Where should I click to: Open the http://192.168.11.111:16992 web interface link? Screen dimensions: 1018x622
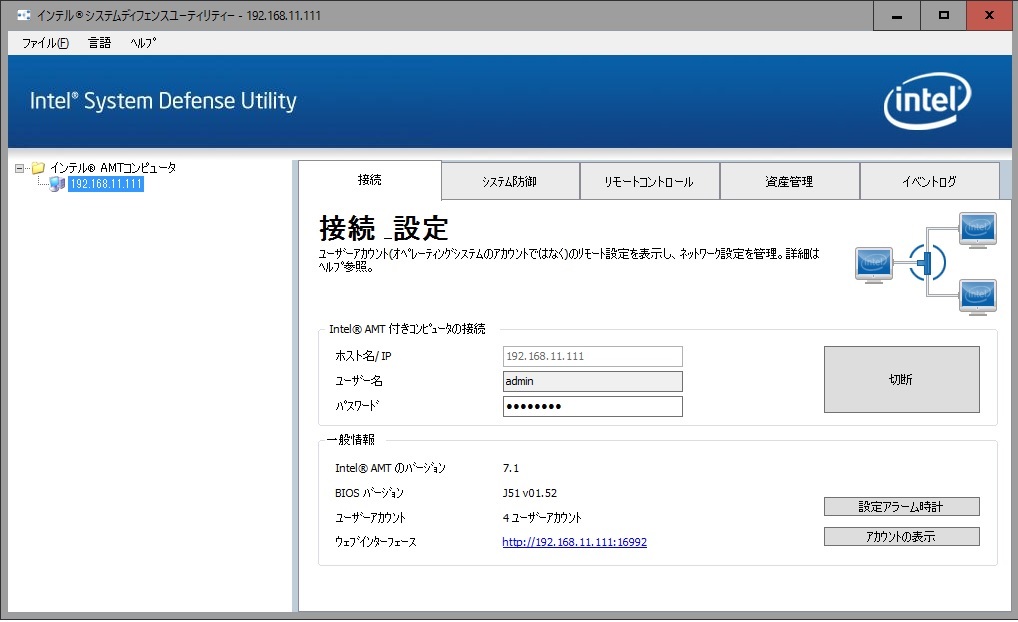point(575,542)
